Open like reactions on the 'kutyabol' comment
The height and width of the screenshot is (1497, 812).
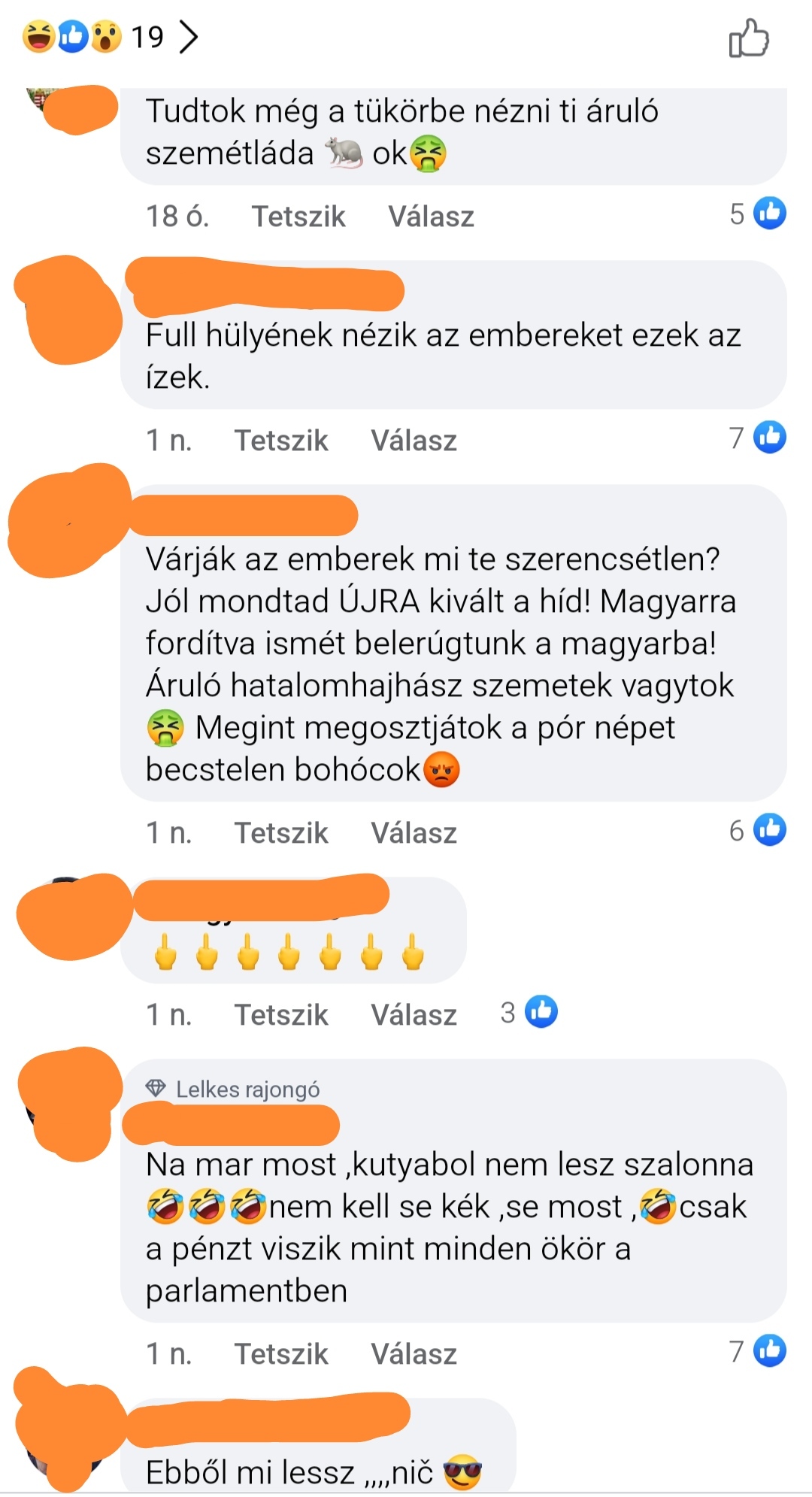click(770, 1350)
